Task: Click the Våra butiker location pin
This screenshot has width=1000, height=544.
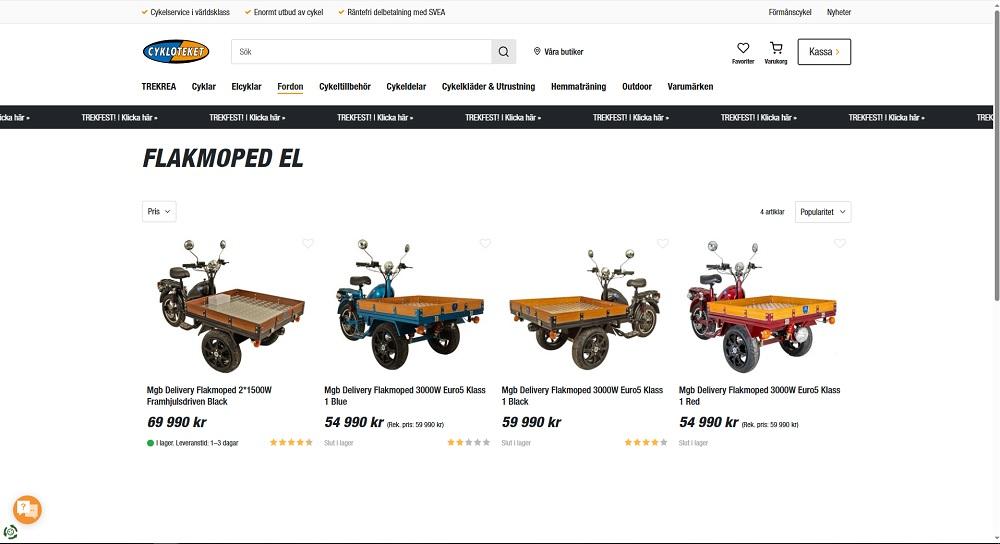Action: [x=537, y=51]
